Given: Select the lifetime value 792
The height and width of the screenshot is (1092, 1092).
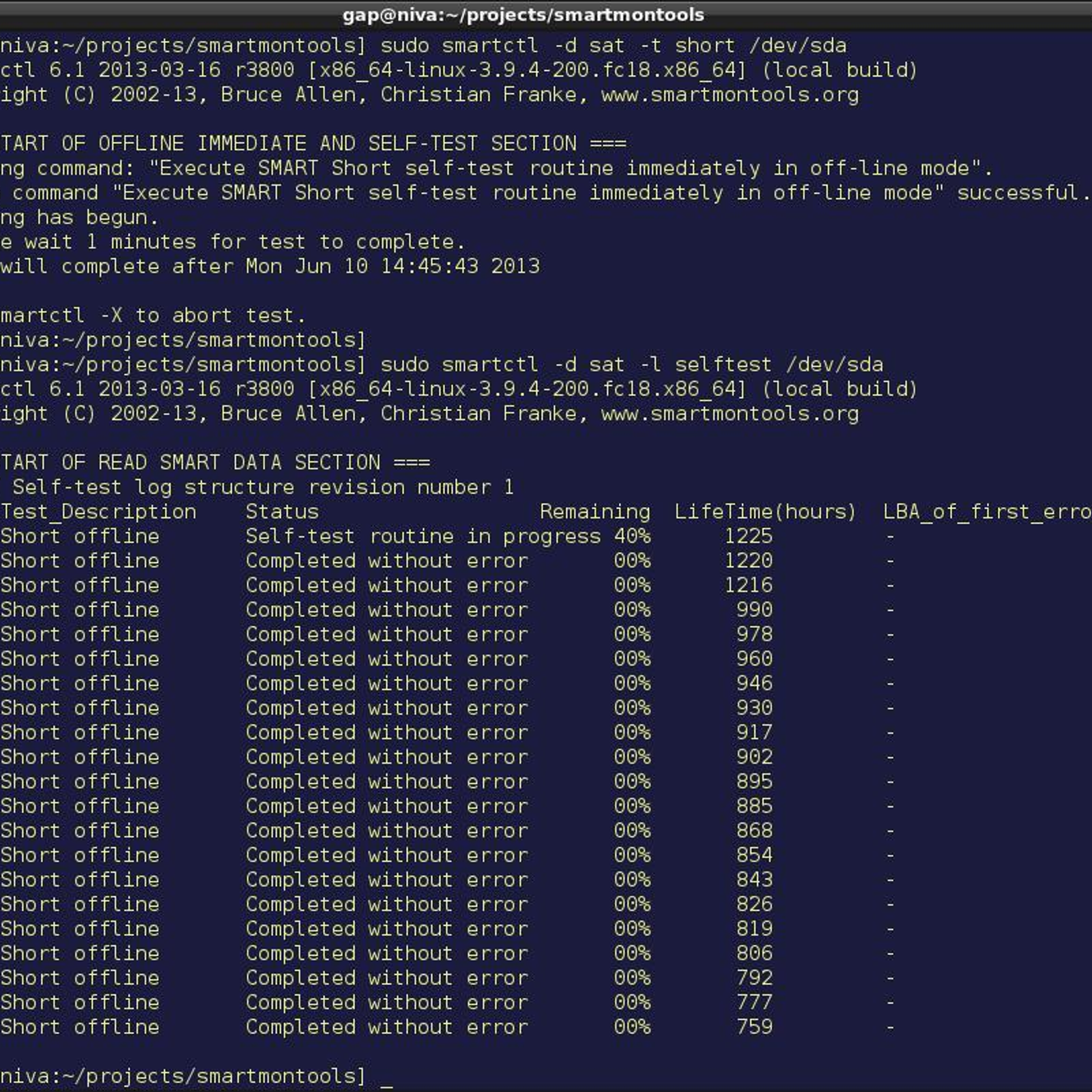Looking at the screenshot, I should pos(754,979).
